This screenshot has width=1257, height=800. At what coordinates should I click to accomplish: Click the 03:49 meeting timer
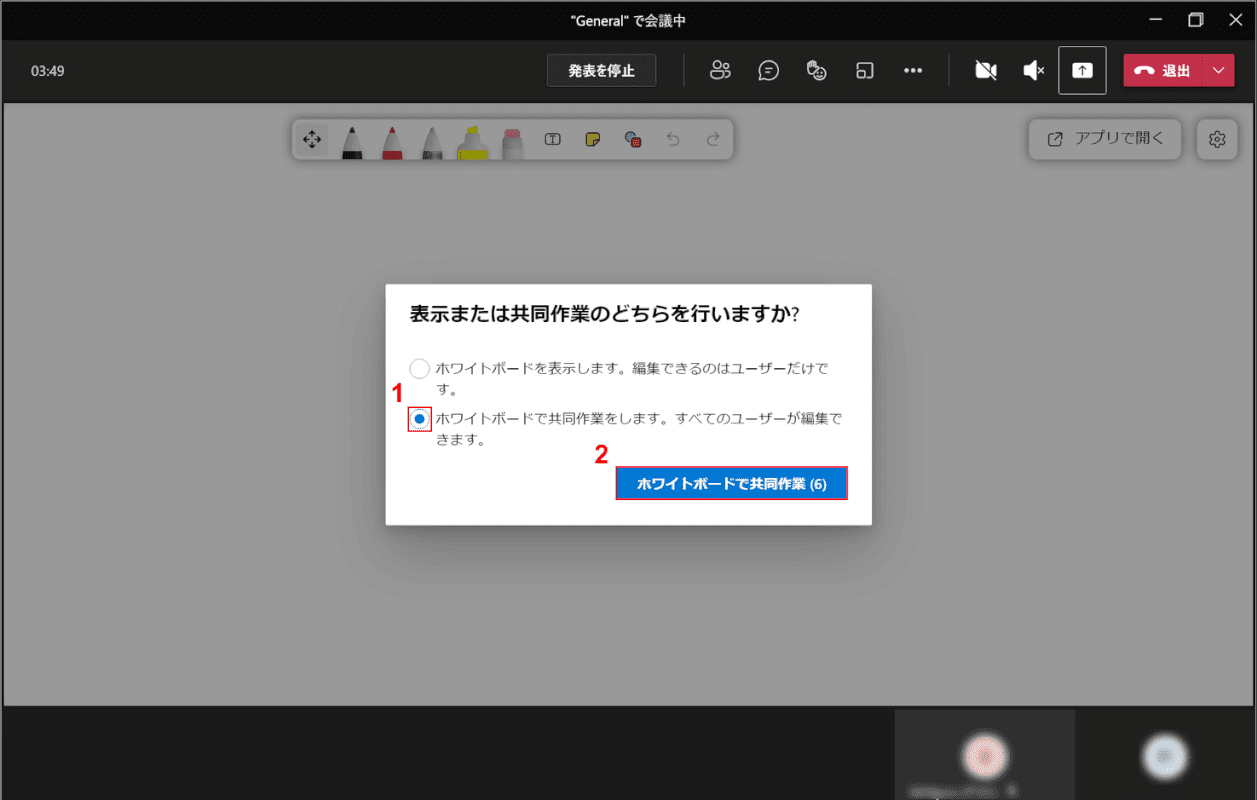pyautogui.click(x=48, y=71)
